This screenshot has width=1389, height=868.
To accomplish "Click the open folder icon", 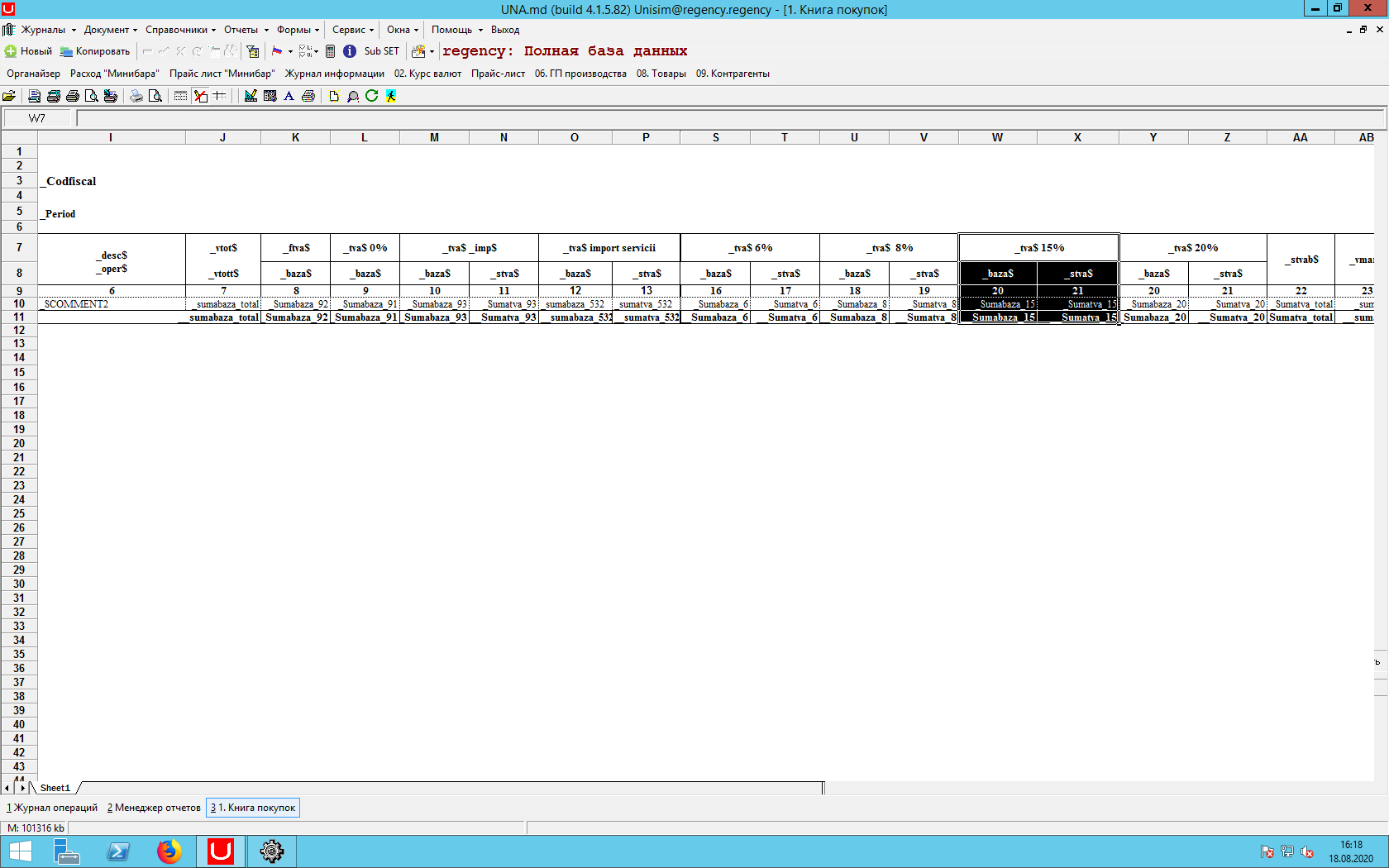I will pos(9,96).
